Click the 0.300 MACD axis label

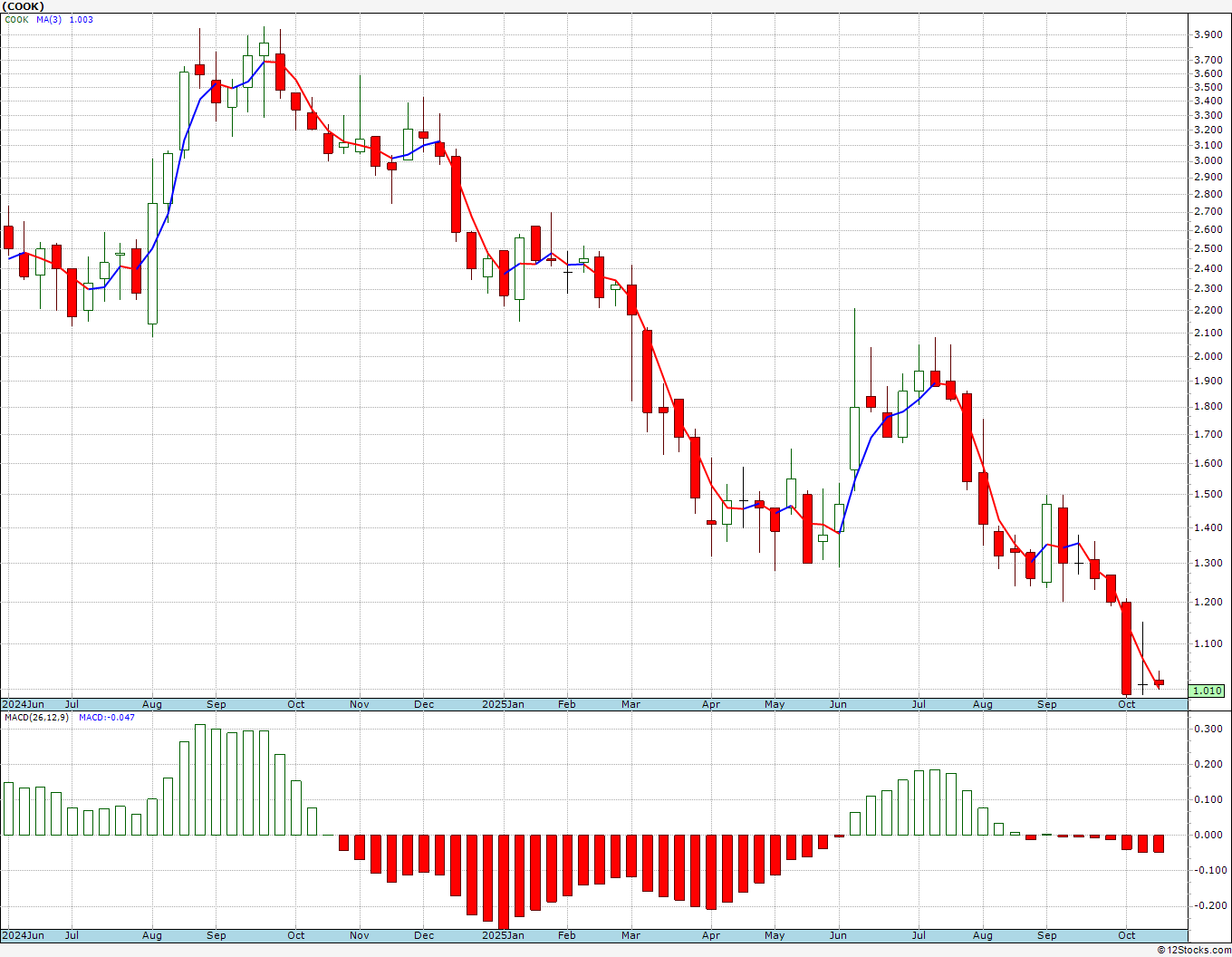click(x=1208, y=729)
